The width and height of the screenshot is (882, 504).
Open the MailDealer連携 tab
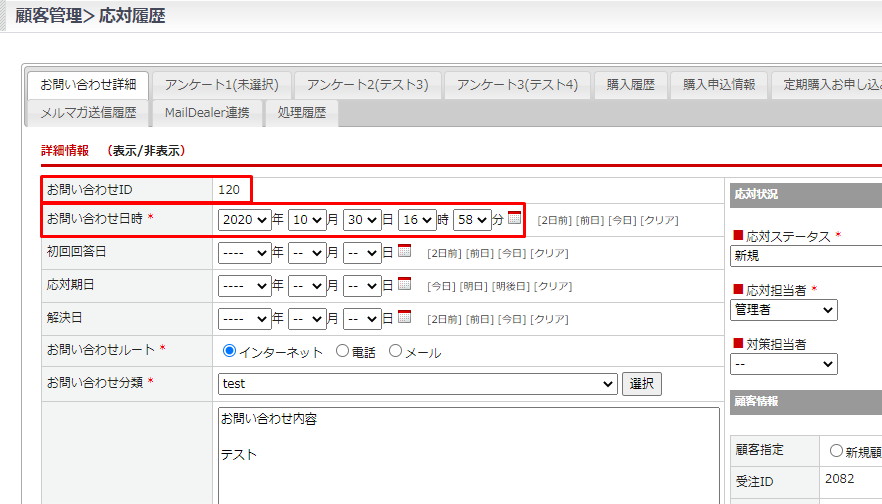pyautogui.click(x=207, y=113)
